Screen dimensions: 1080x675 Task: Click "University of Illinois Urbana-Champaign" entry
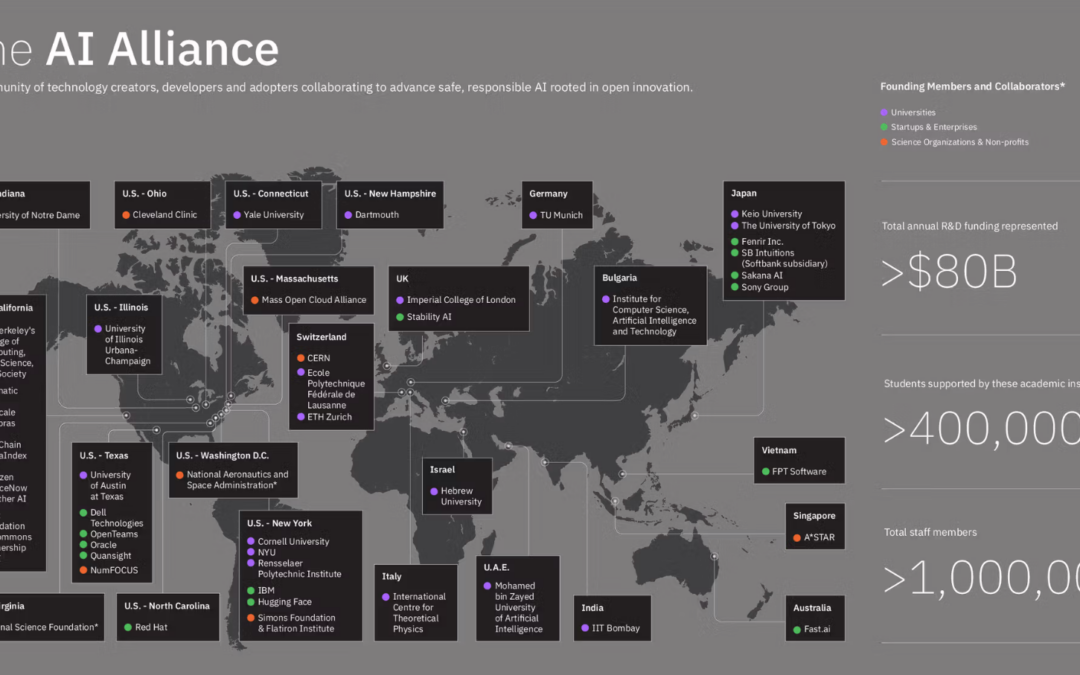pos(127,344)
